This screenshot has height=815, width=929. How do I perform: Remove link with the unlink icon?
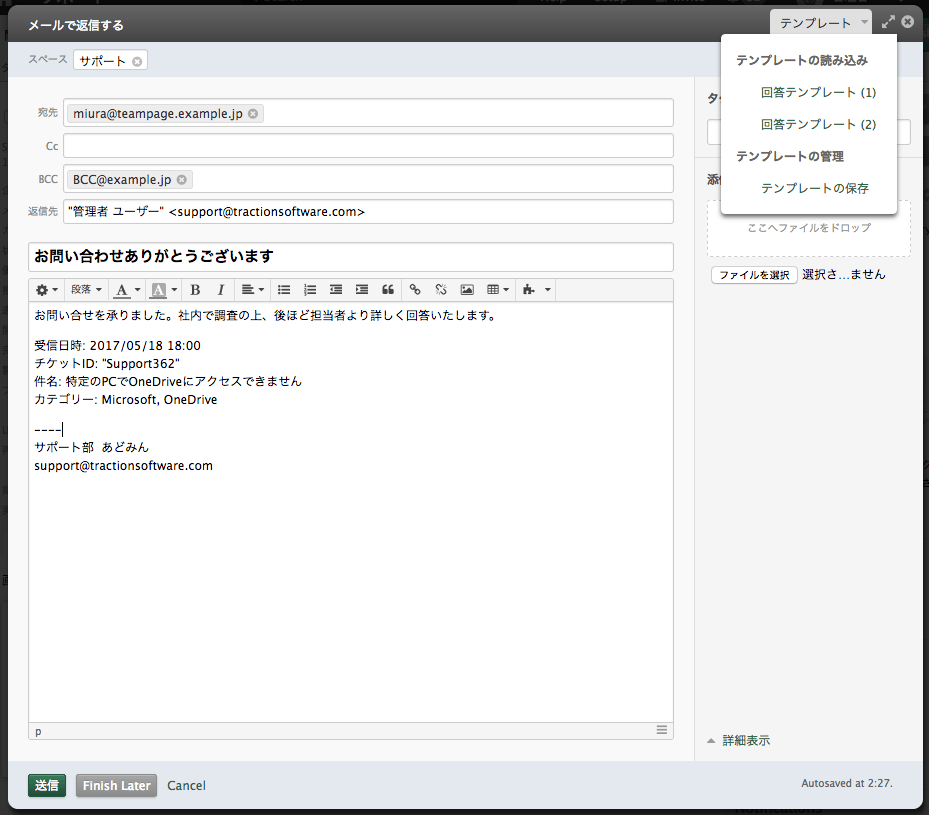point(441,290)
